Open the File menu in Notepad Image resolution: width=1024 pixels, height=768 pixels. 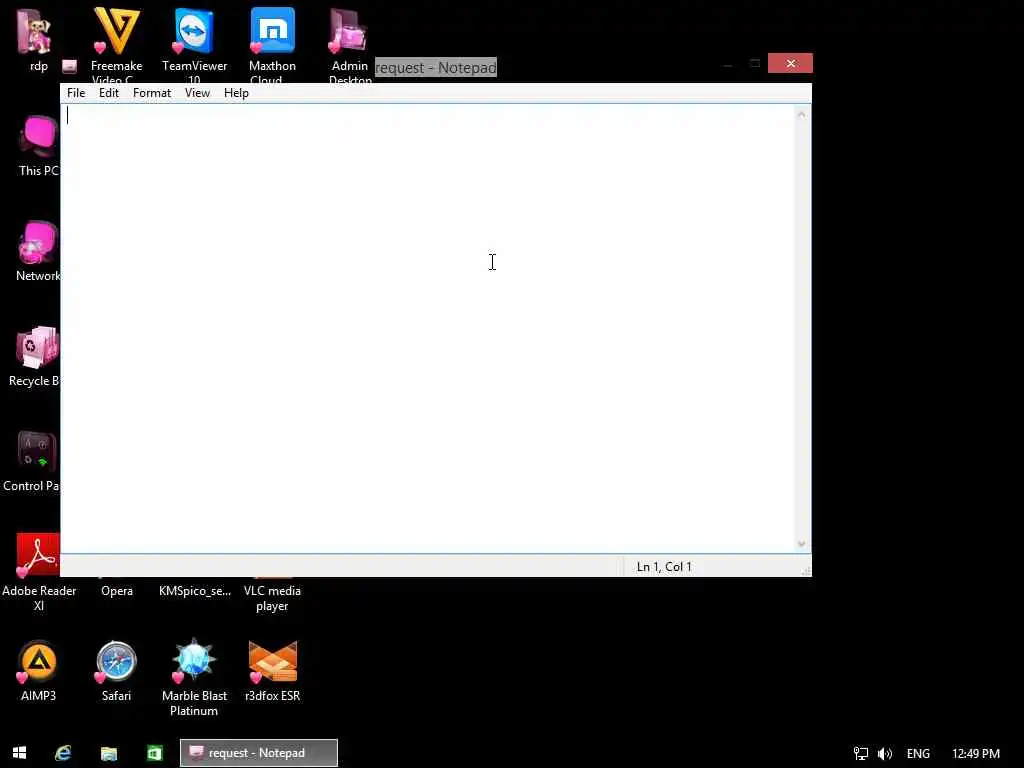point(76,93)
